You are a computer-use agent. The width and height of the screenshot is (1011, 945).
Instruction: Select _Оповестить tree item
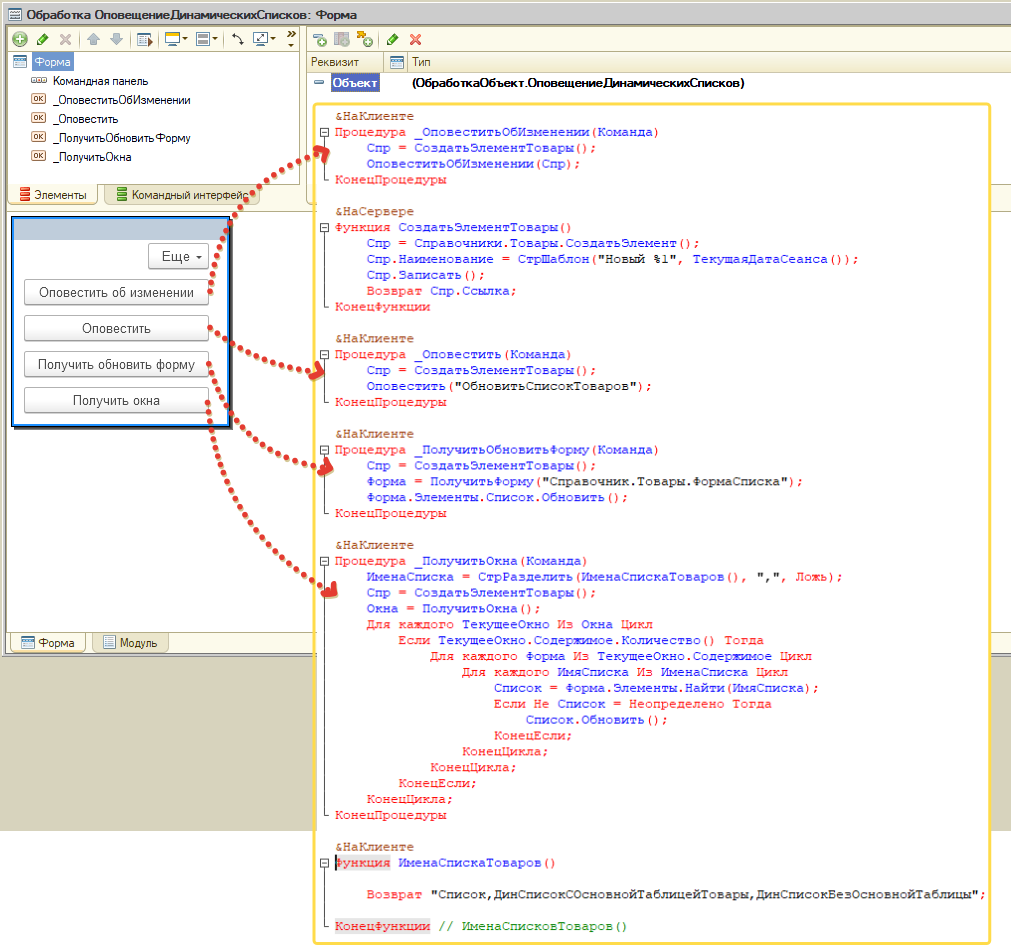(86, 119)
